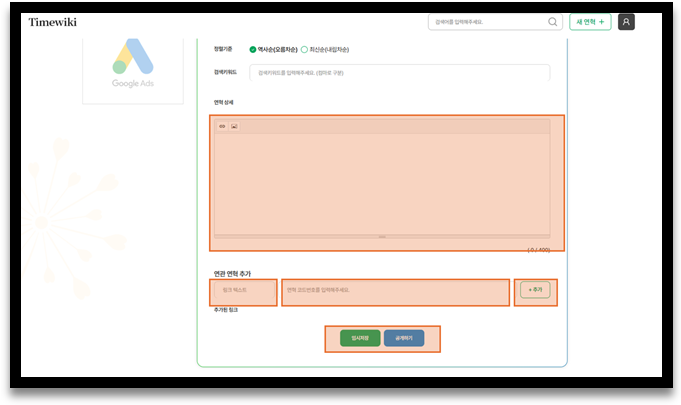
Task: Click the Timewiki logo
Action: pyautogui.click(x=52, y=22)
